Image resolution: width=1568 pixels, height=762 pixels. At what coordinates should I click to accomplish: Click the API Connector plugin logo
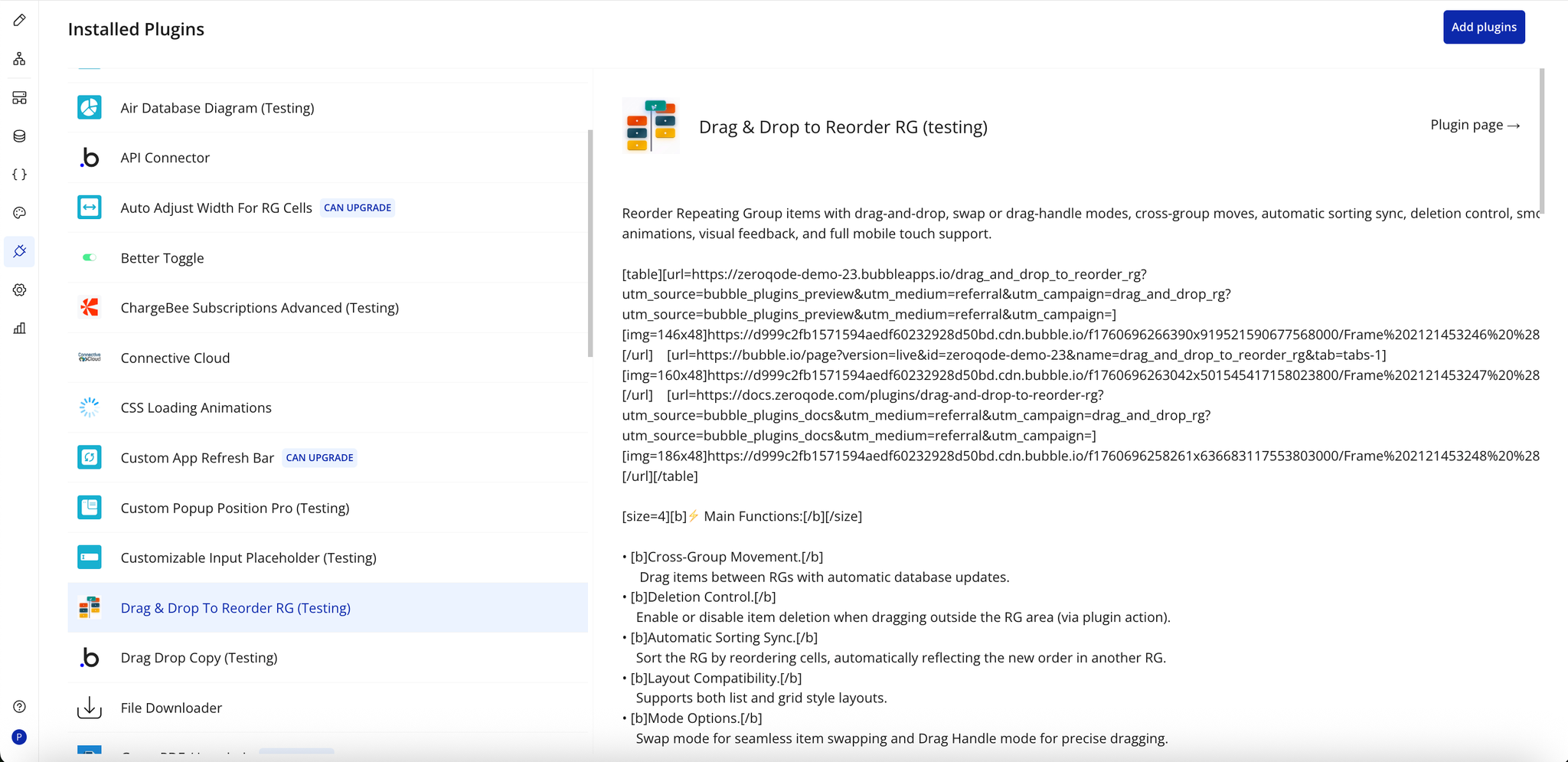[x=90, y=158]
